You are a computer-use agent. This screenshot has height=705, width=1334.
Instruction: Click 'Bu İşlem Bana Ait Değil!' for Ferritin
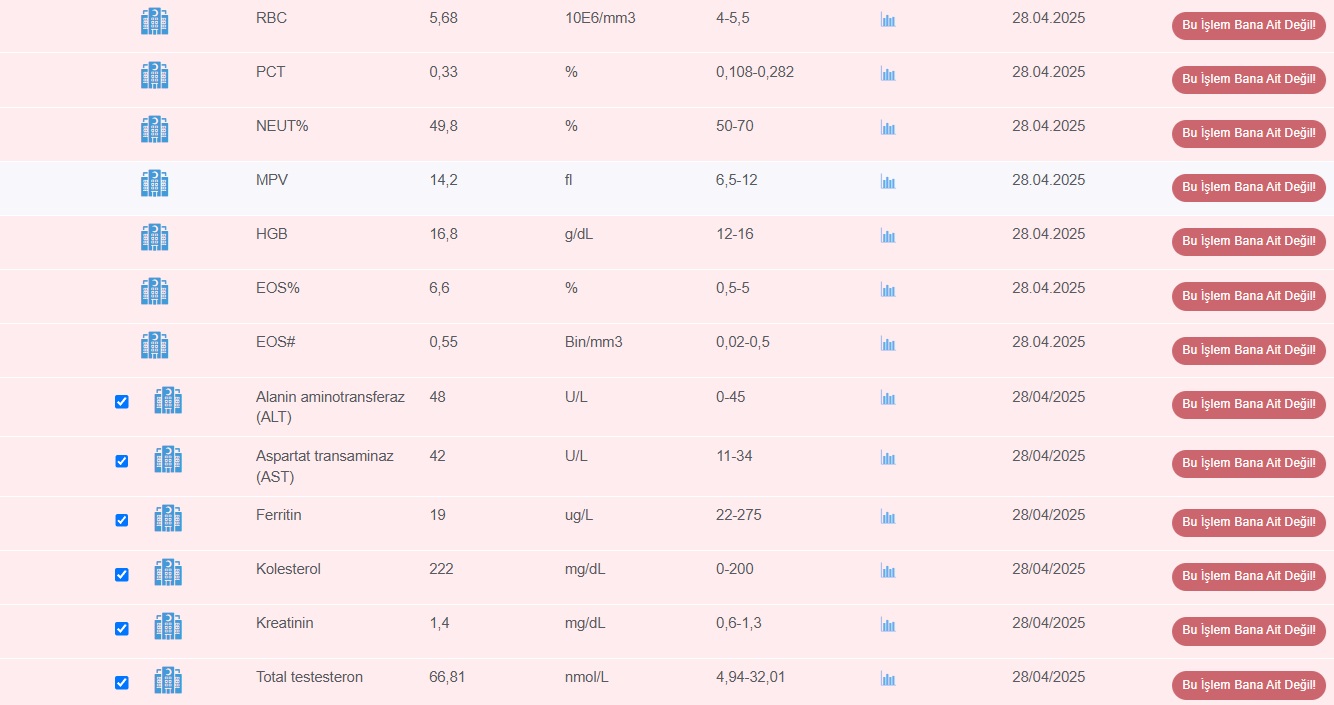click(1249, 522)
